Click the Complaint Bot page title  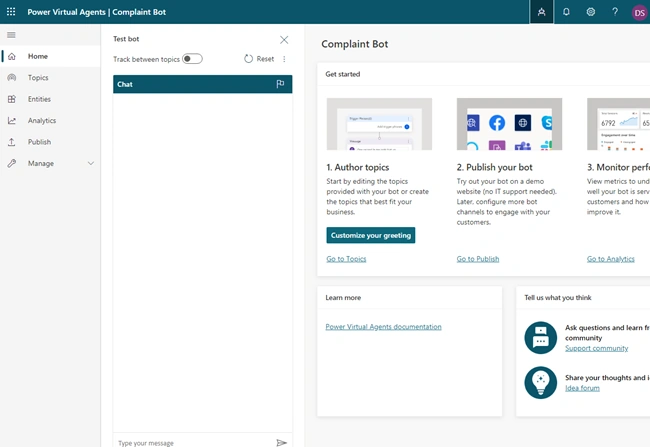(354, 44)
